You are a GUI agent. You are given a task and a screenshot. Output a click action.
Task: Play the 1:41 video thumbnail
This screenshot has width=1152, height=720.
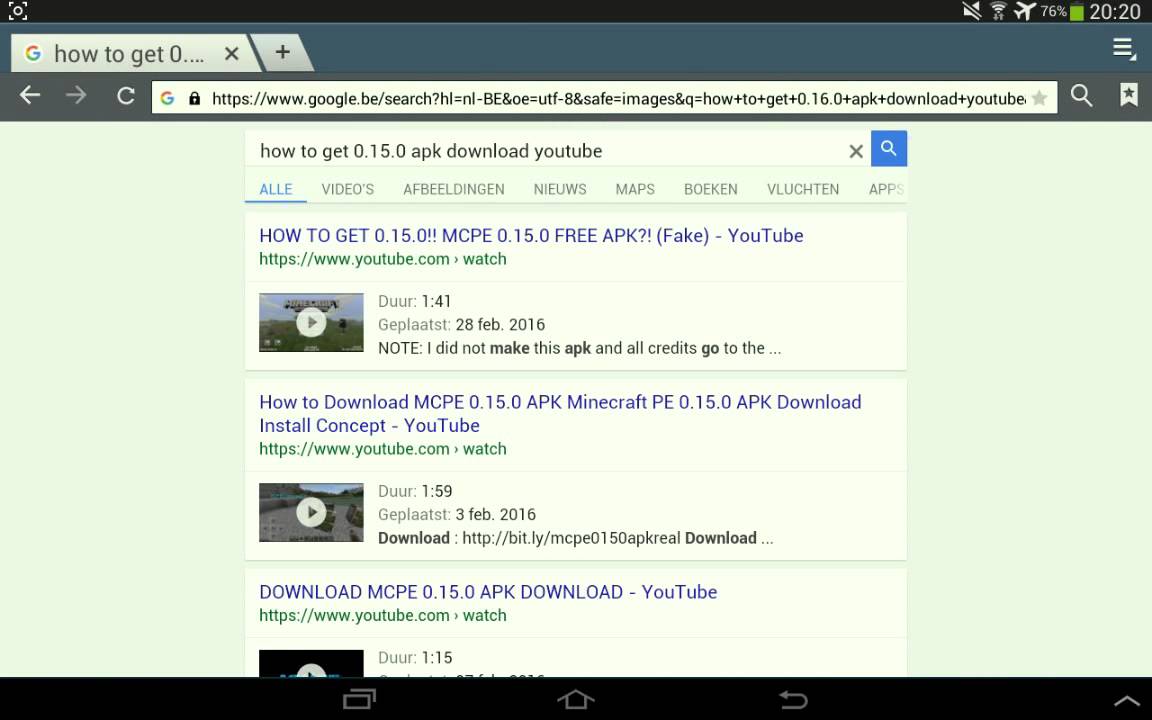pos(312,323)
